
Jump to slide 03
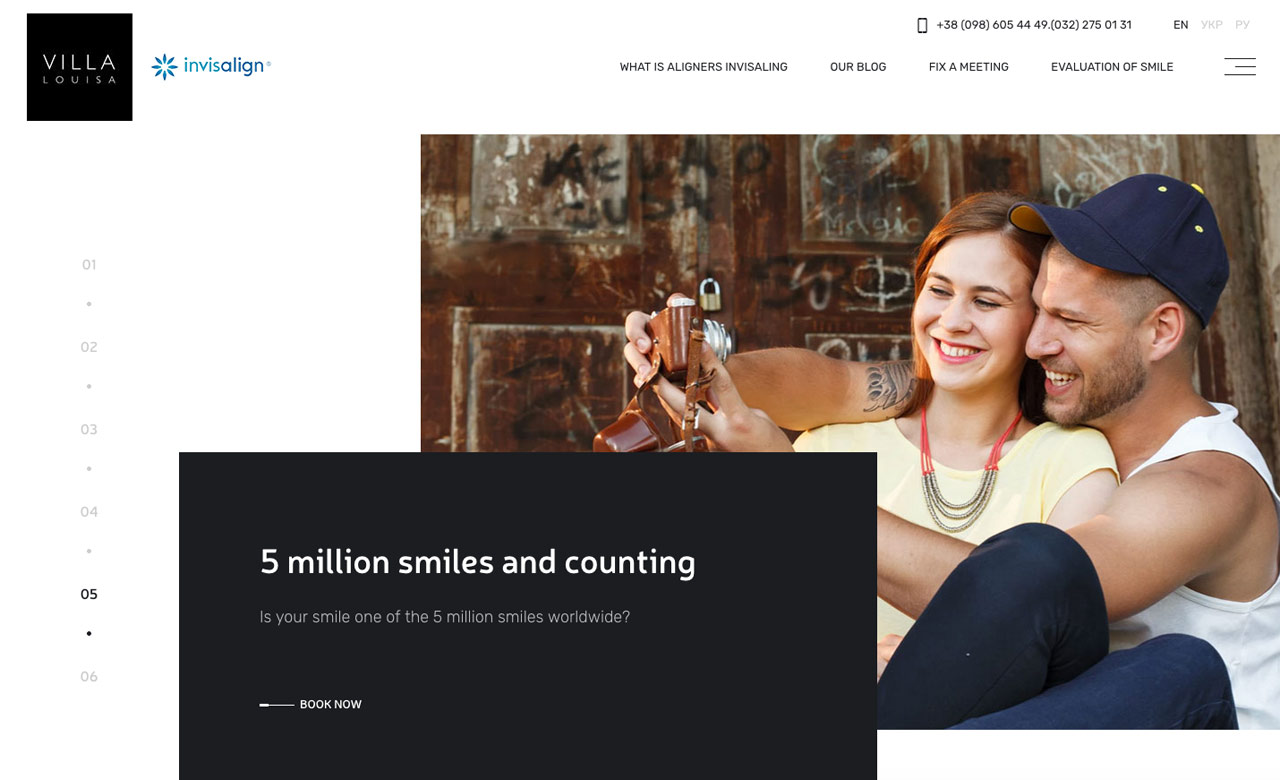[x=89, y=430]
